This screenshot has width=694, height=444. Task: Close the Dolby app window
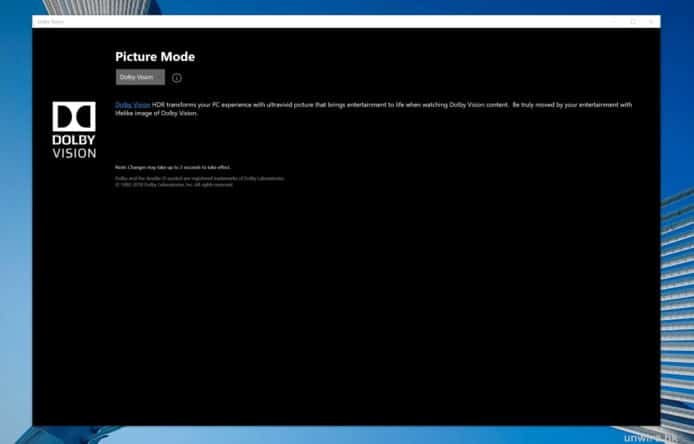651,21
